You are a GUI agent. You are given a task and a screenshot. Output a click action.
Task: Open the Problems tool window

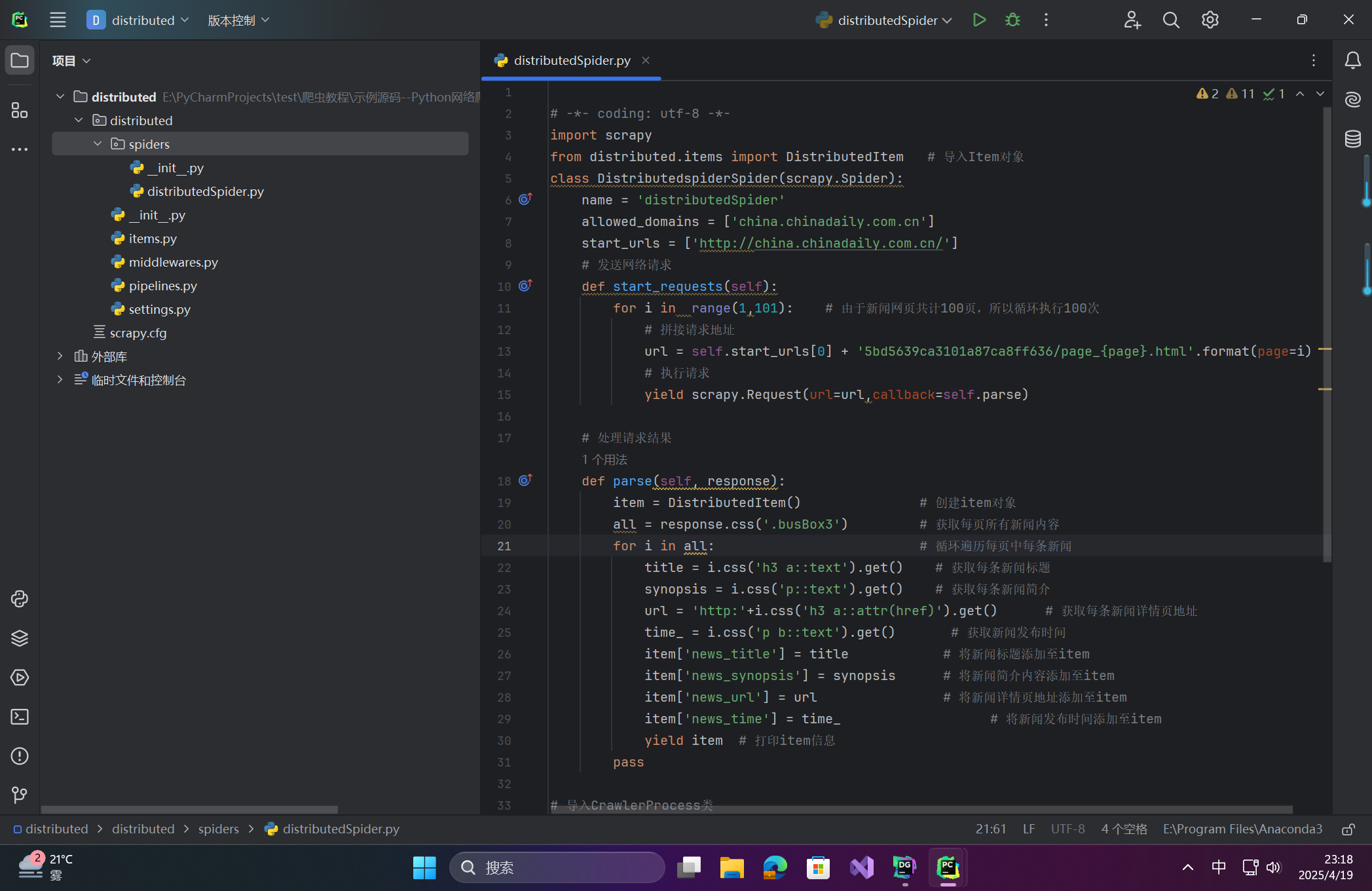(20, 756)
